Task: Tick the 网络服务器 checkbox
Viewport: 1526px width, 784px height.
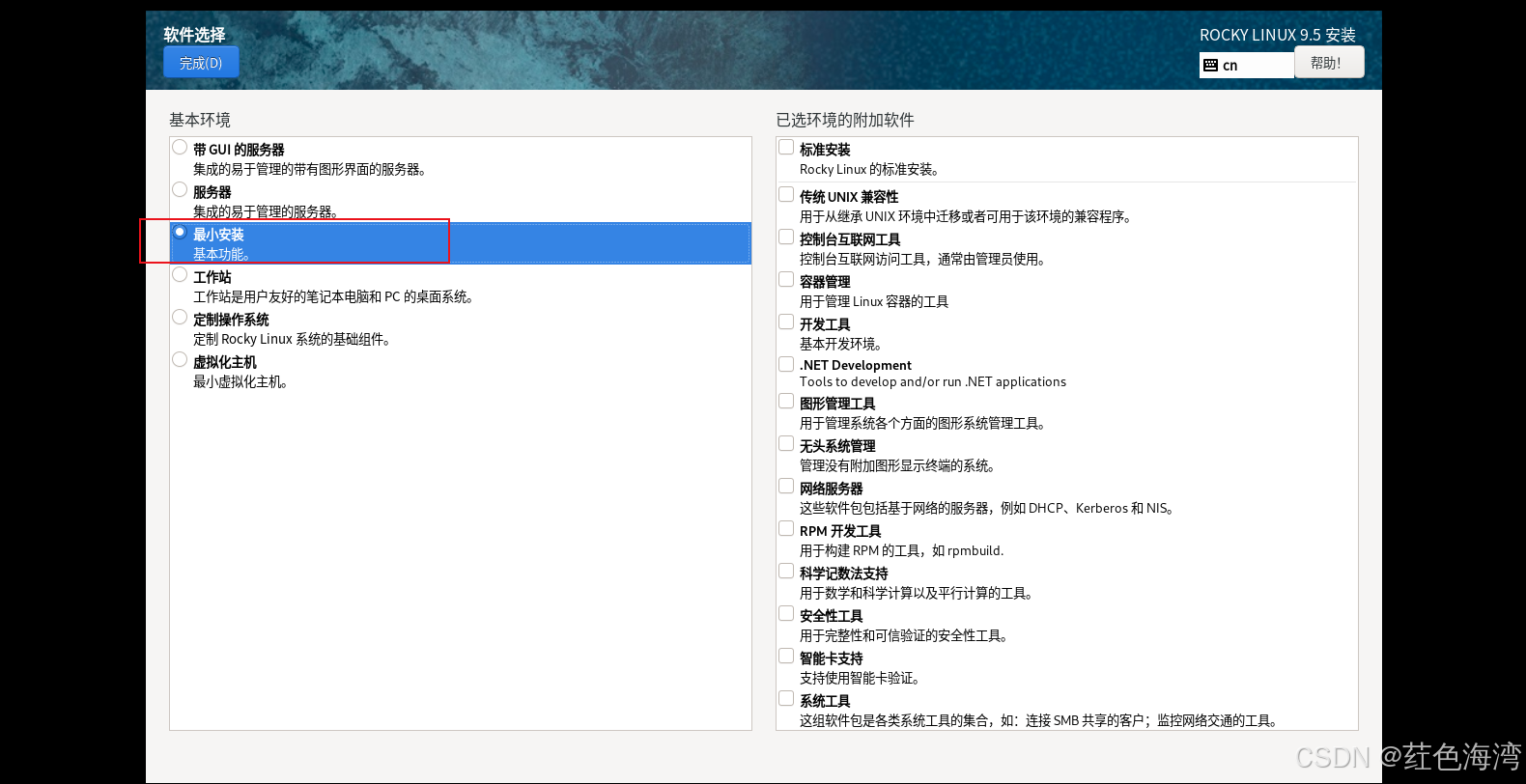Action: (786, 487)
